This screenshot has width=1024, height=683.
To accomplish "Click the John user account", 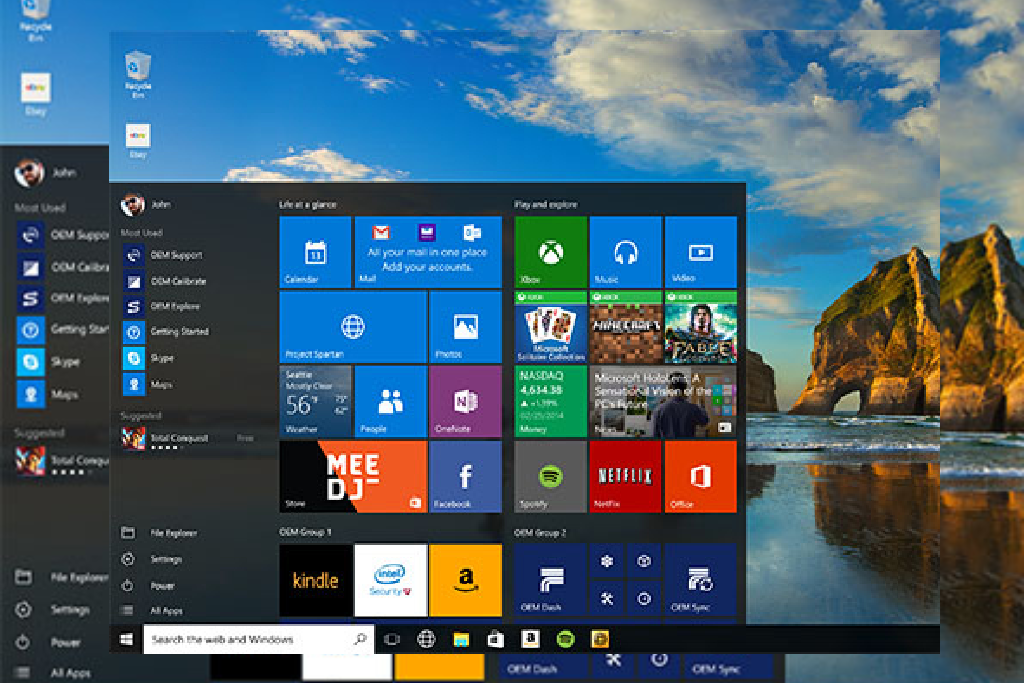I will click(146, 205).
